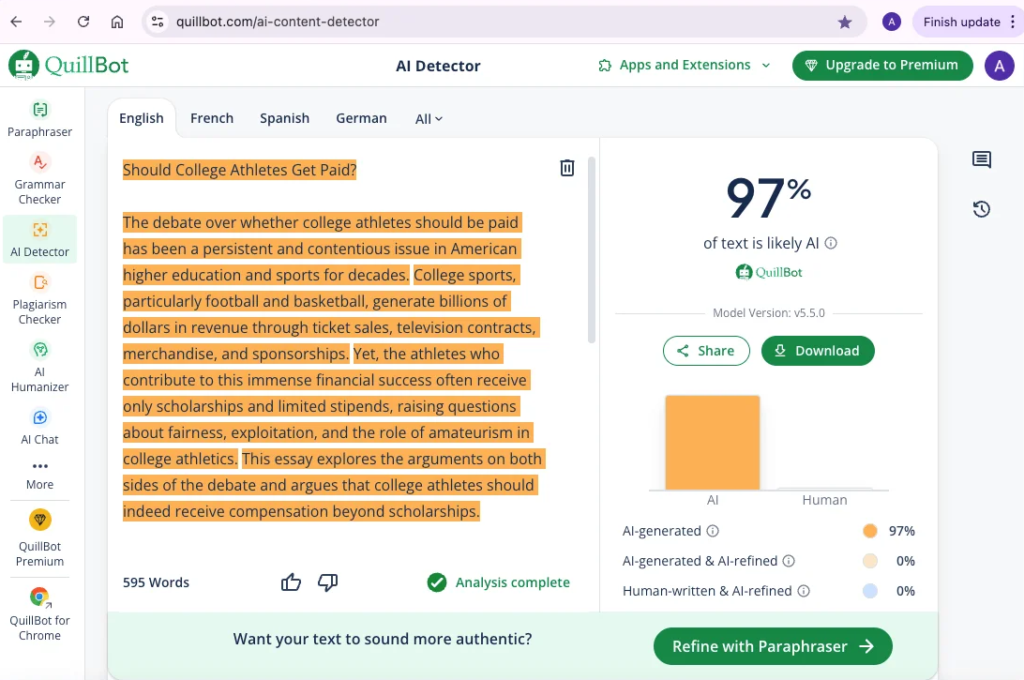Click Upgrade to Premium button
The width and height of the screenshot is (1024, 680).
click(882, 65)
